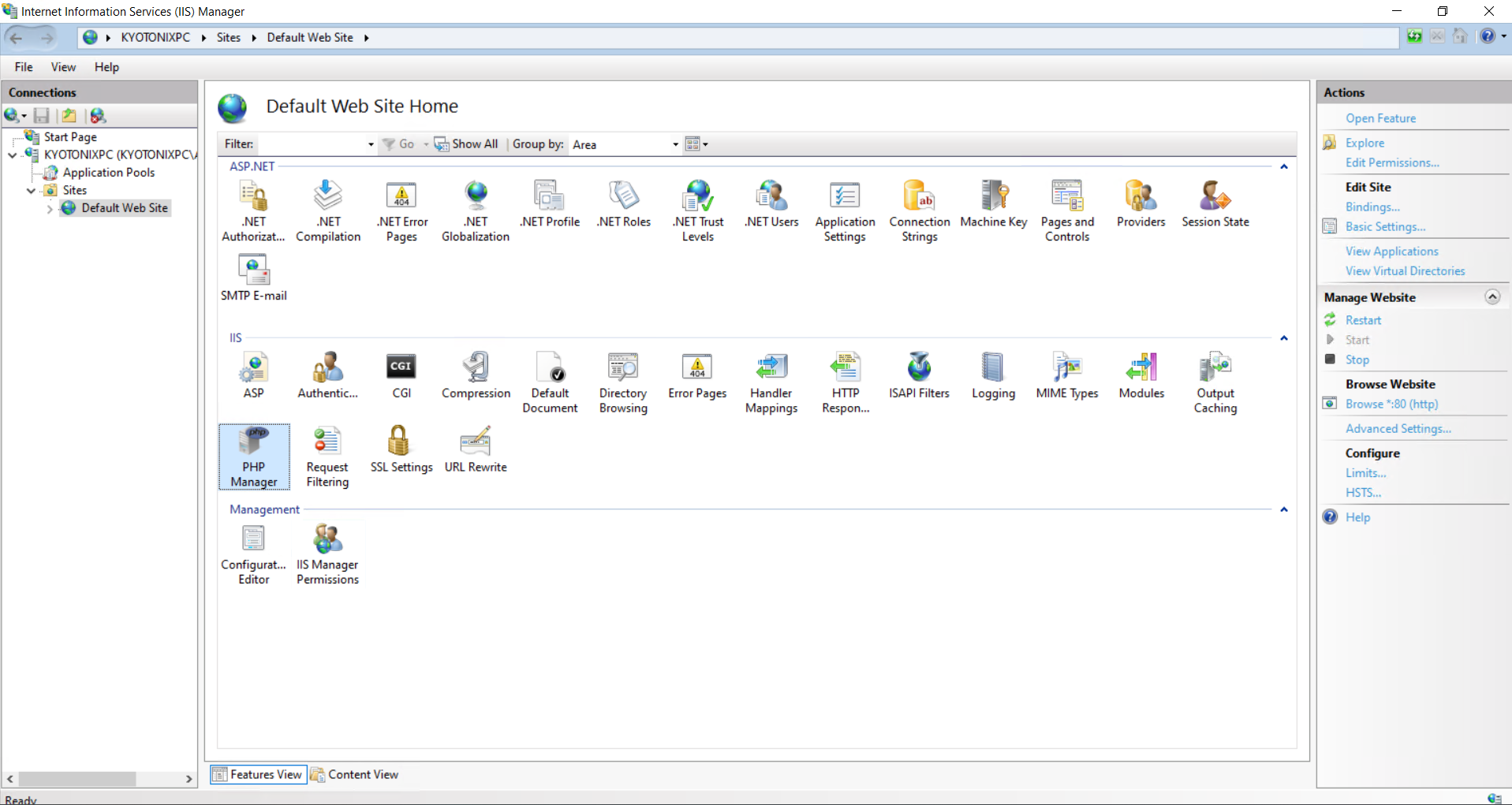
Task: Open the Filter dropdown arrow
Action: (x=371, y=144)
